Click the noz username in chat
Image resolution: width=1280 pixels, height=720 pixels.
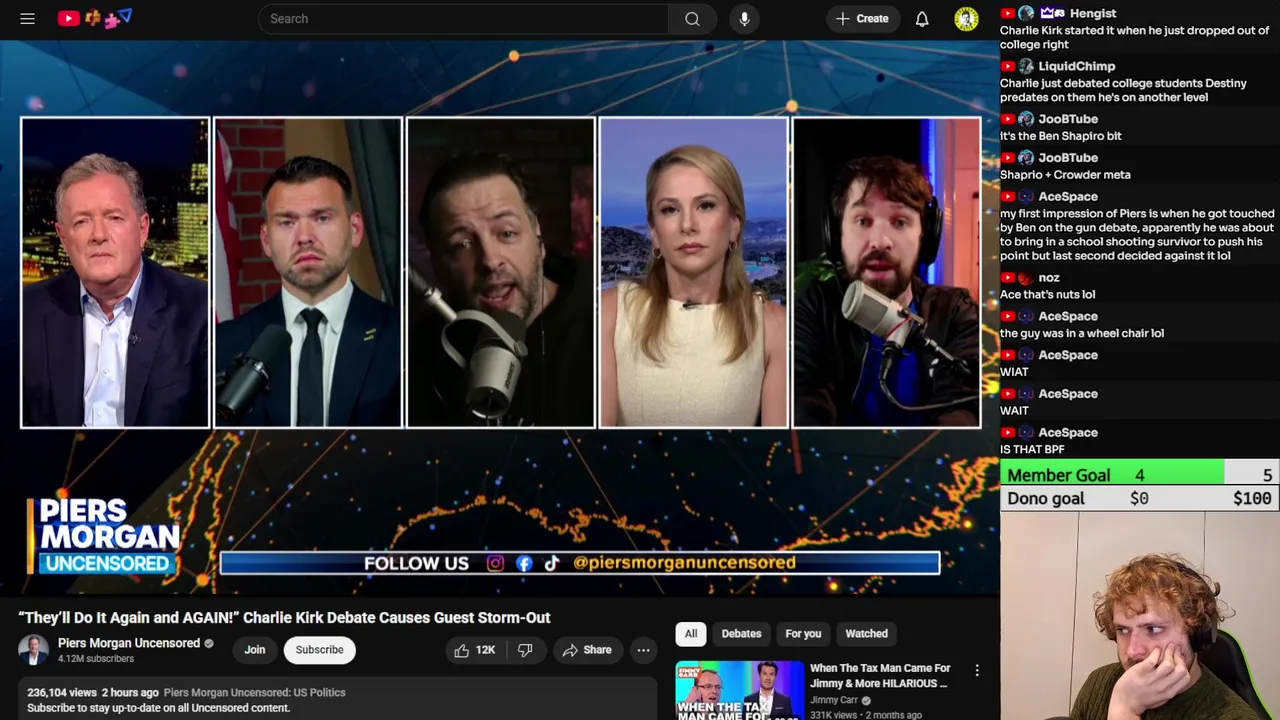(1049, 277)
